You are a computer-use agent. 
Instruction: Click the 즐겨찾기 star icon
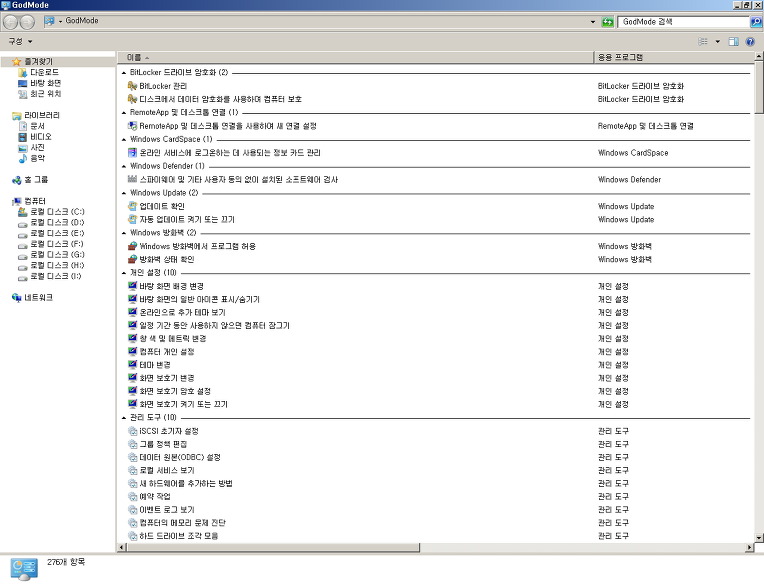17,61
